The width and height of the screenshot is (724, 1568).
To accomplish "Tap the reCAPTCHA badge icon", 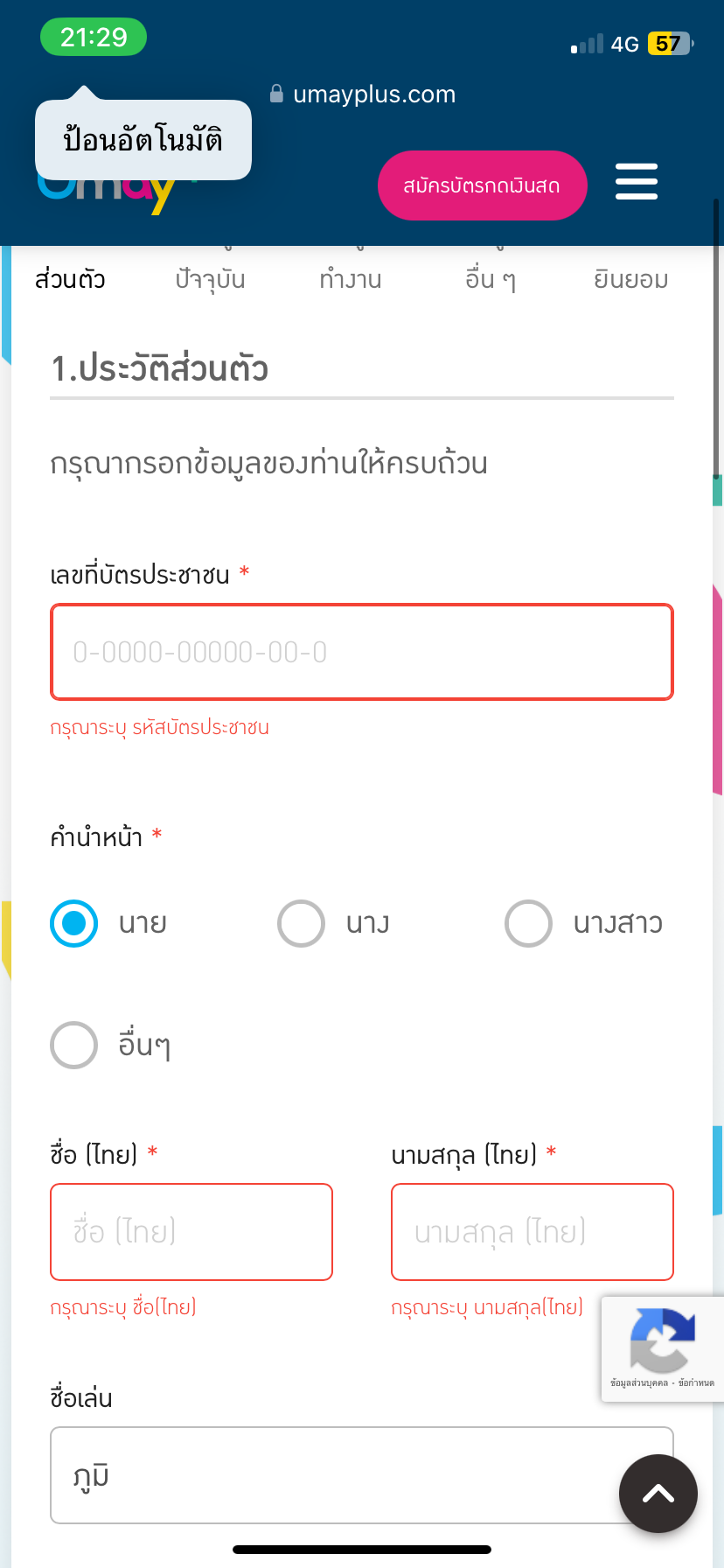I will (662, 1340).
